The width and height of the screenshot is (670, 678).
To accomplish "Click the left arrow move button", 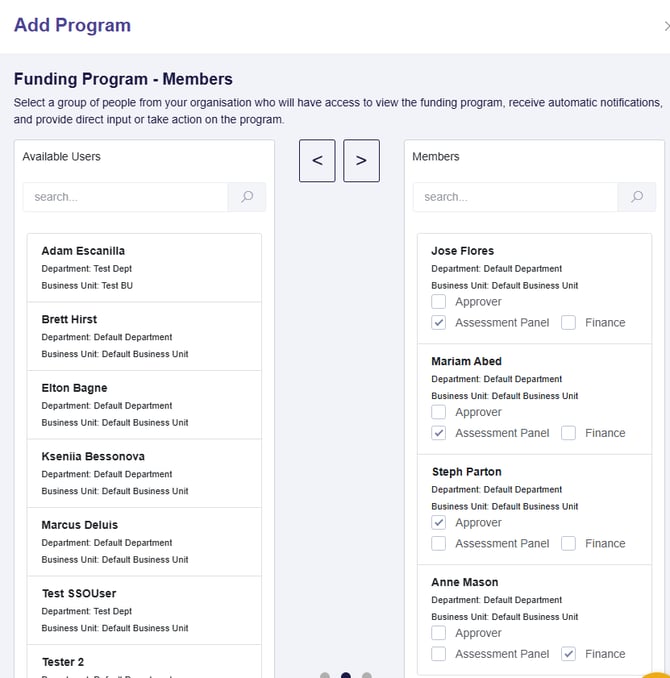I will 317,160.
